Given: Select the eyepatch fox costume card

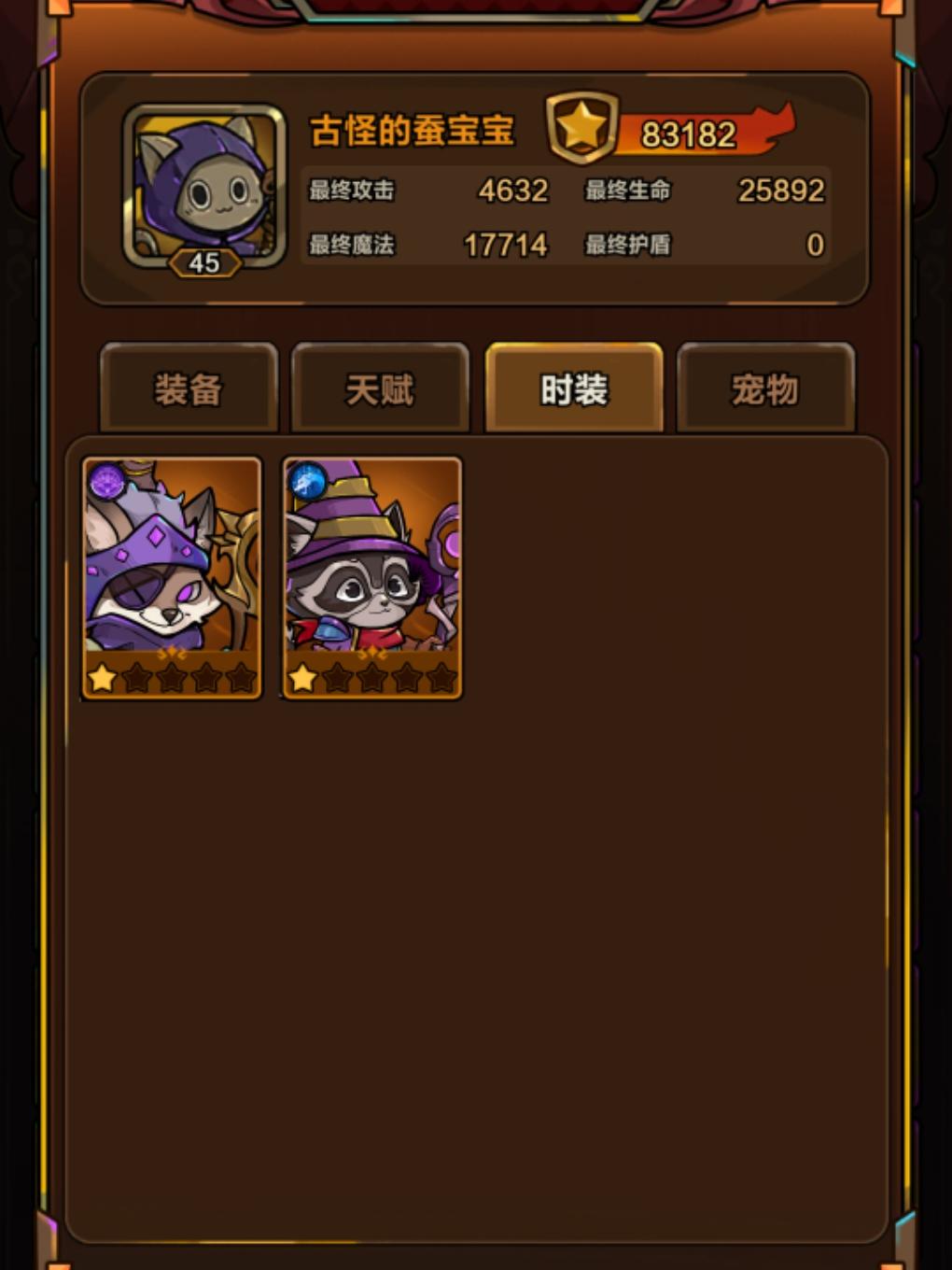Looking at the screenshot, I should (x=172, y=578).
